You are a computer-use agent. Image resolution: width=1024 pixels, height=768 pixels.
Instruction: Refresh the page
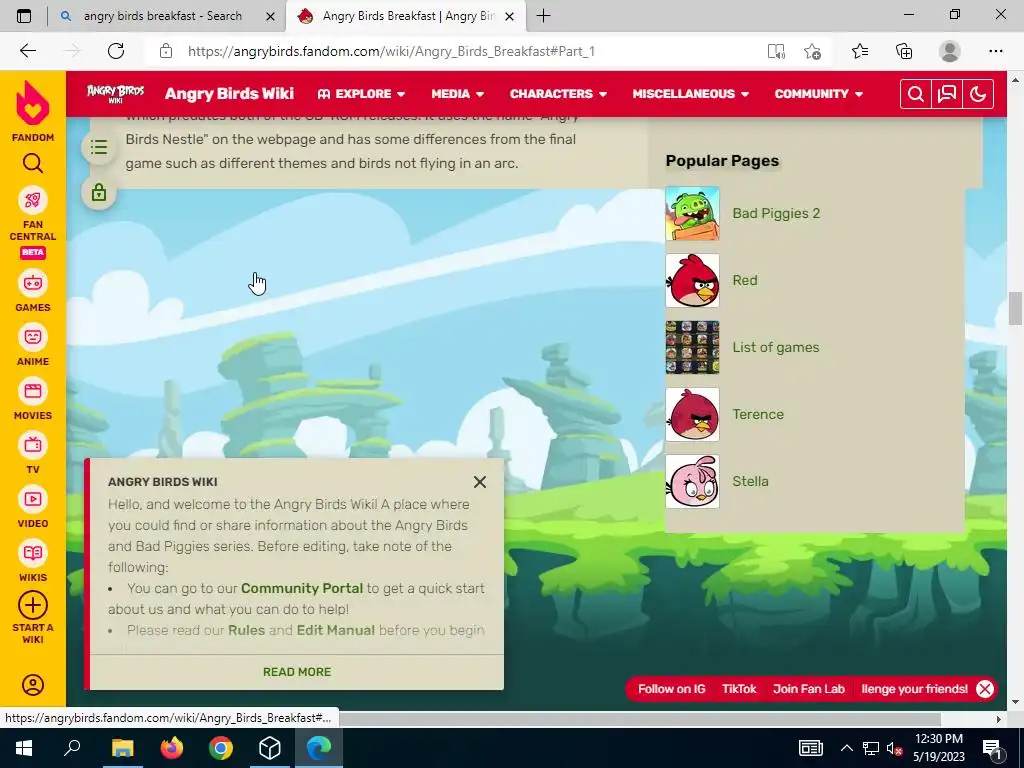click(116, 51)
